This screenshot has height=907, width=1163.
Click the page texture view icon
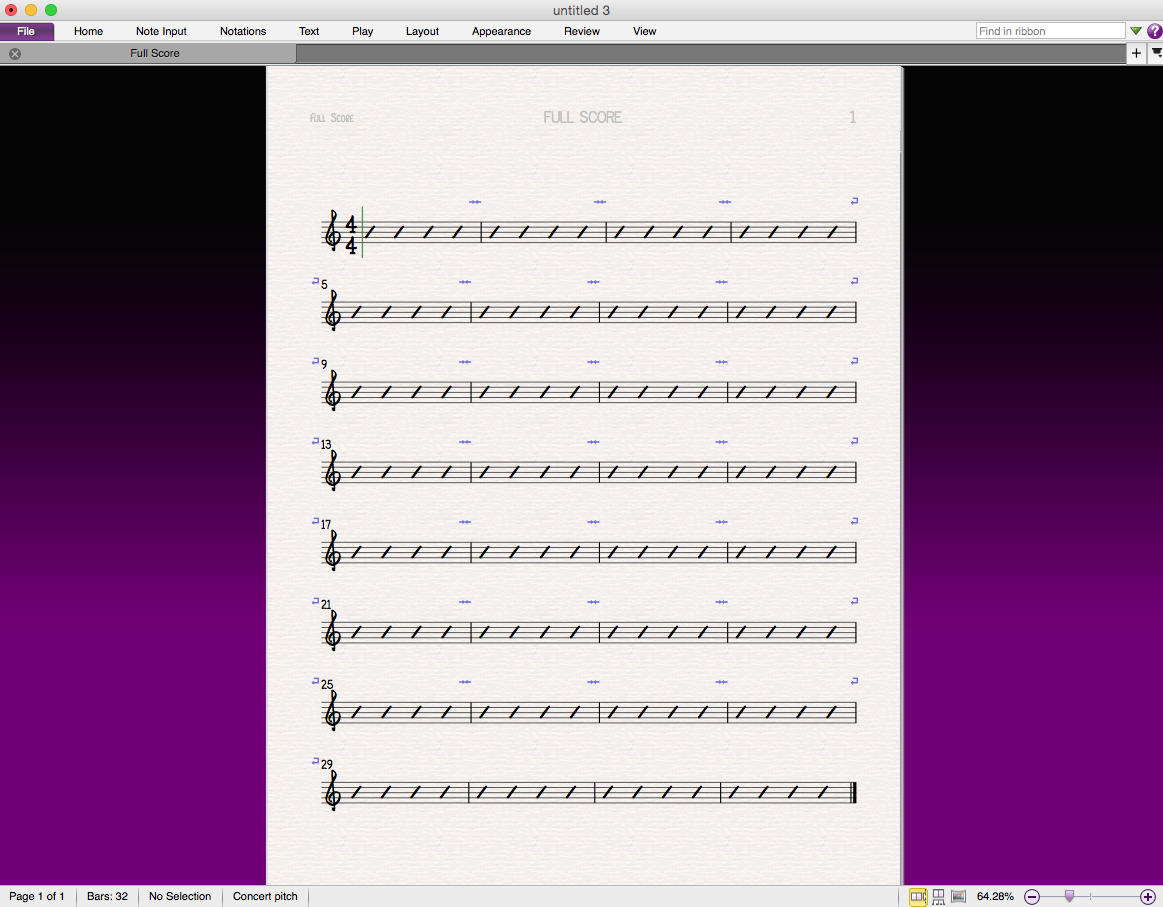click(x=958, y=897)
